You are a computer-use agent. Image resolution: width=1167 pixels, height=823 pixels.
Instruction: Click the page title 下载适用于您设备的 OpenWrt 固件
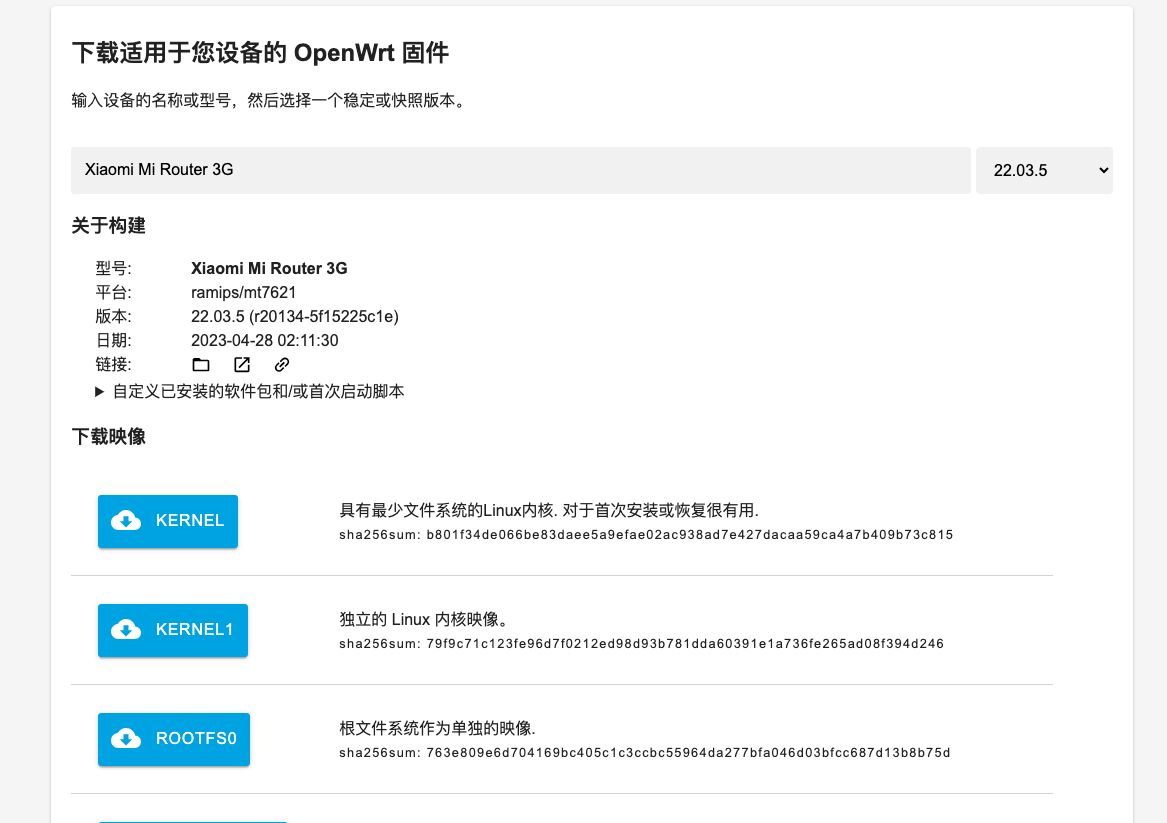pyautogui.click(x=260, y=53)
